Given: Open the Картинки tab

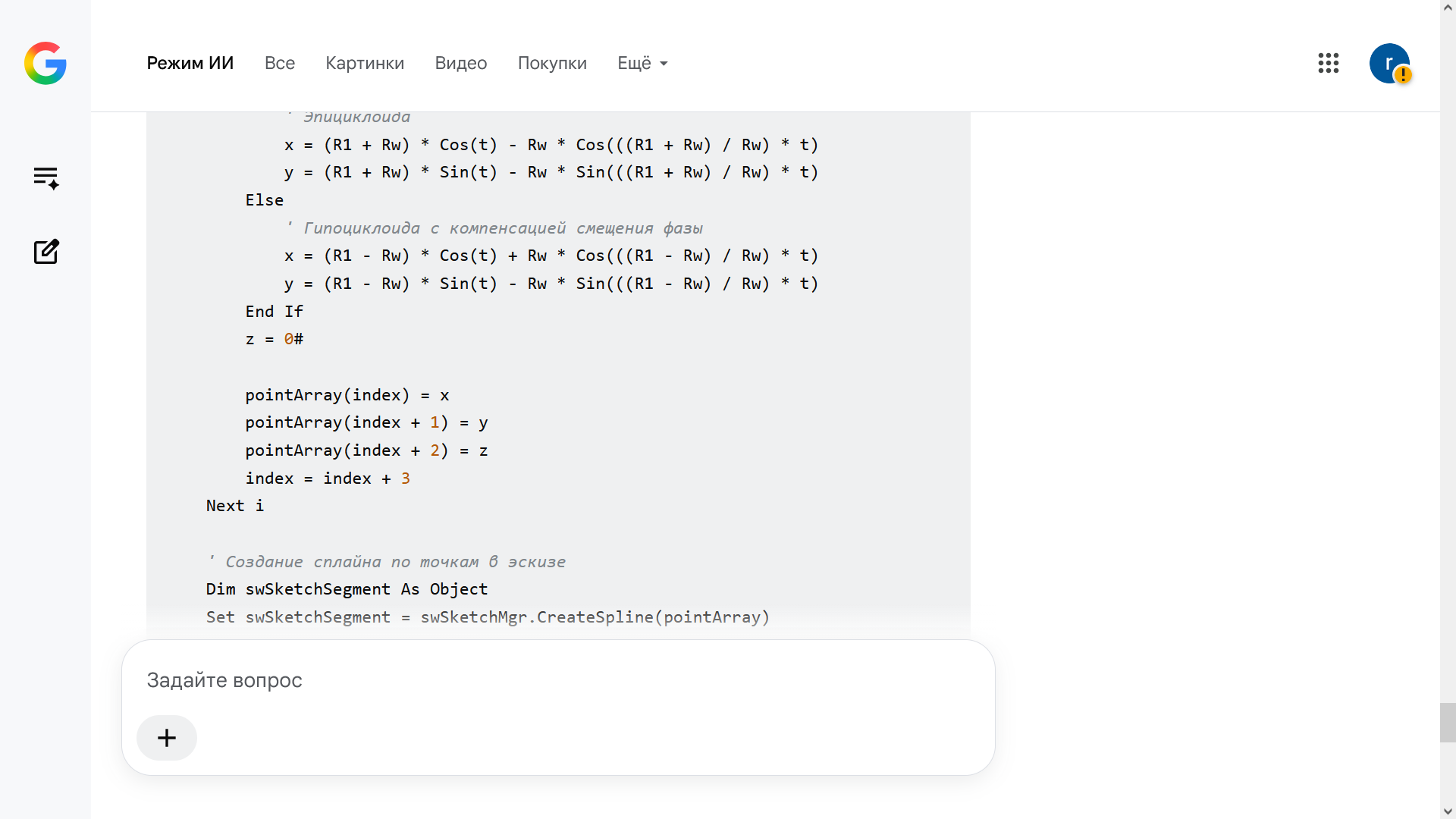Looking at the screenshot, I should click(x=365, y=63).
